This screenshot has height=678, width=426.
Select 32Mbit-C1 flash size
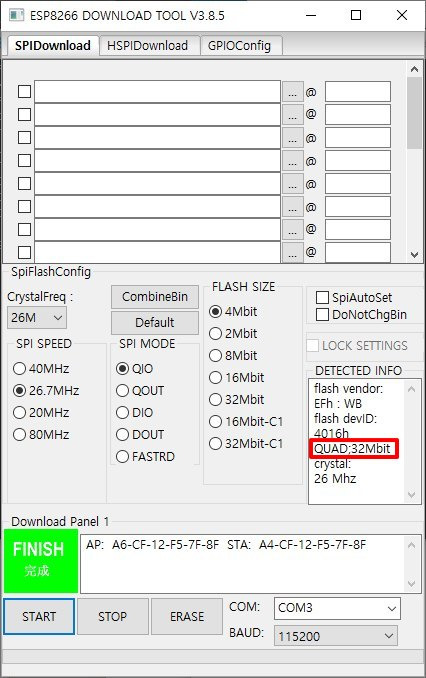(246, 443)
